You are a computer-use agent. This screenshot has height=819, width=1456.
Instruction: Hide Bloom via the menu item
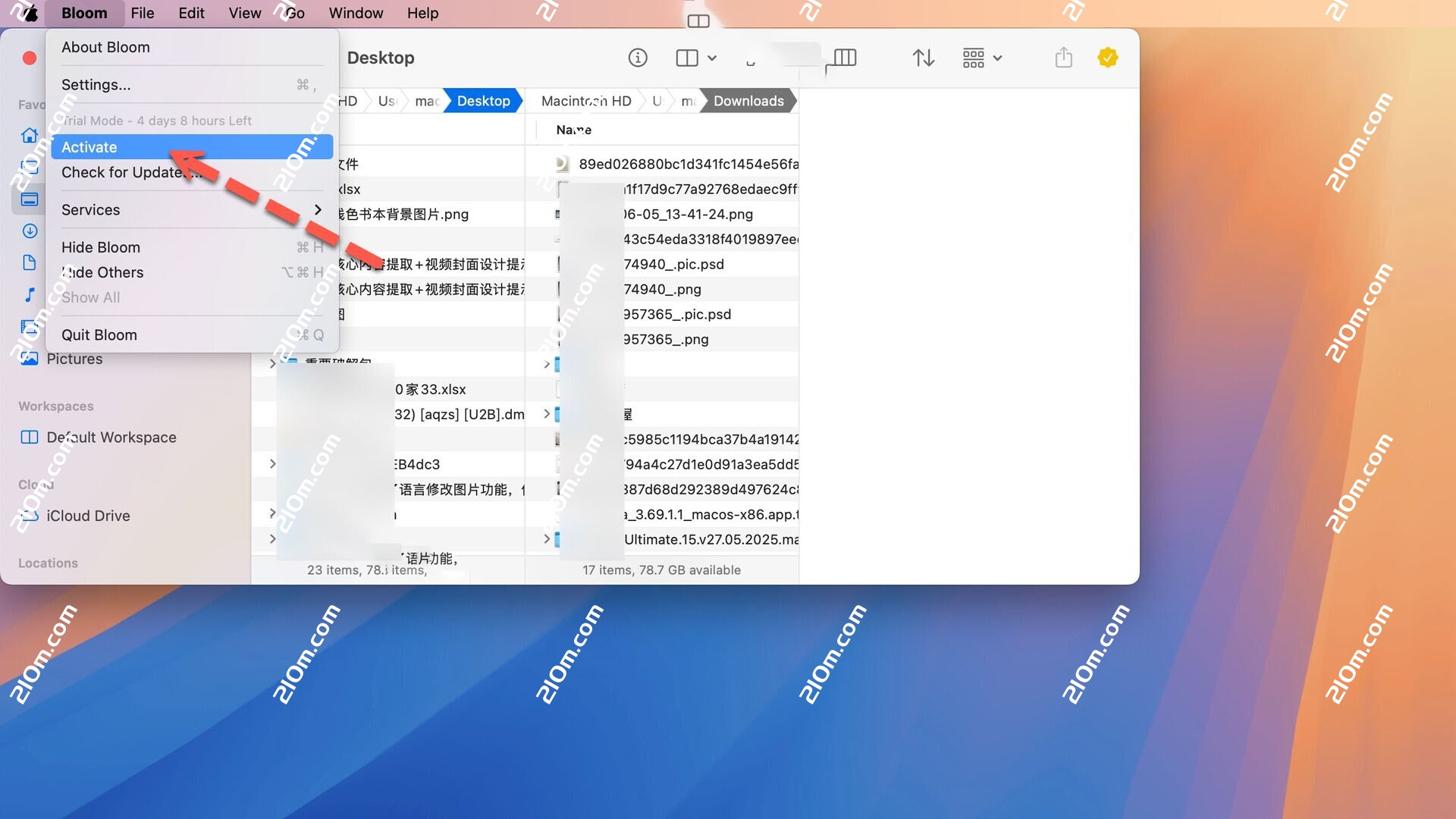tap(101, 246)
